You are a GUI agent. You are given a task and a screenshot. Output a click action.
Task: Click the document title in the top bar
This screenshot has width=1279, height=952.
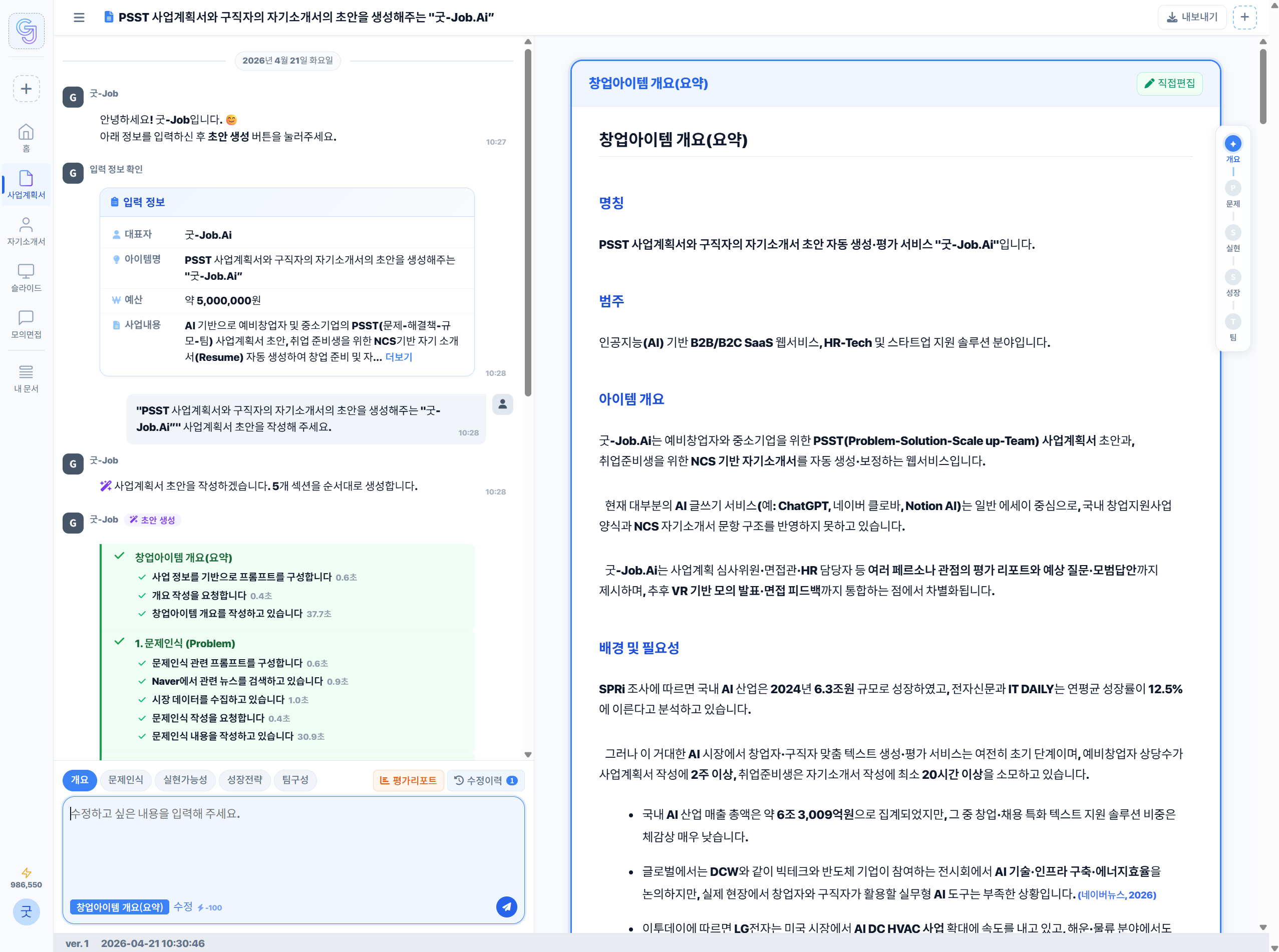[x=306, y=18]
